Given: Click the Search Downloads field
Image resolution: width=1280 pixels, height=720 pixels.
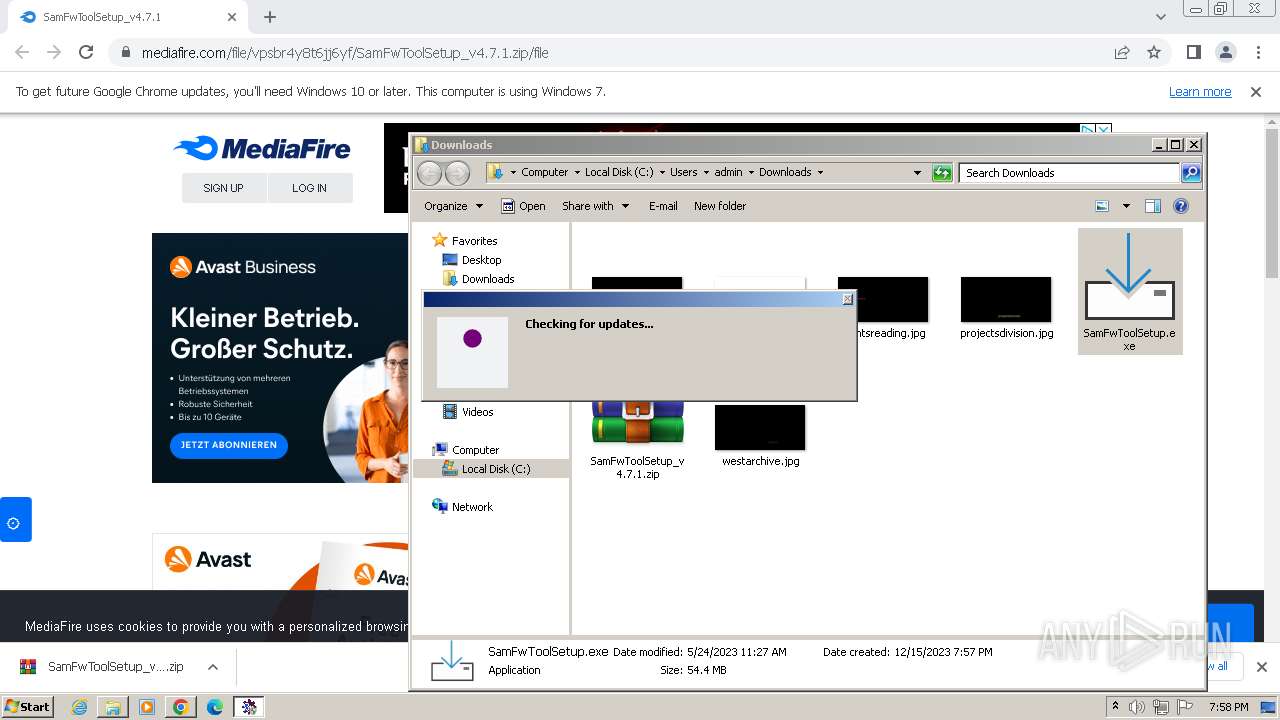Looking at the screenshot, I should (x=1069, y=172).
